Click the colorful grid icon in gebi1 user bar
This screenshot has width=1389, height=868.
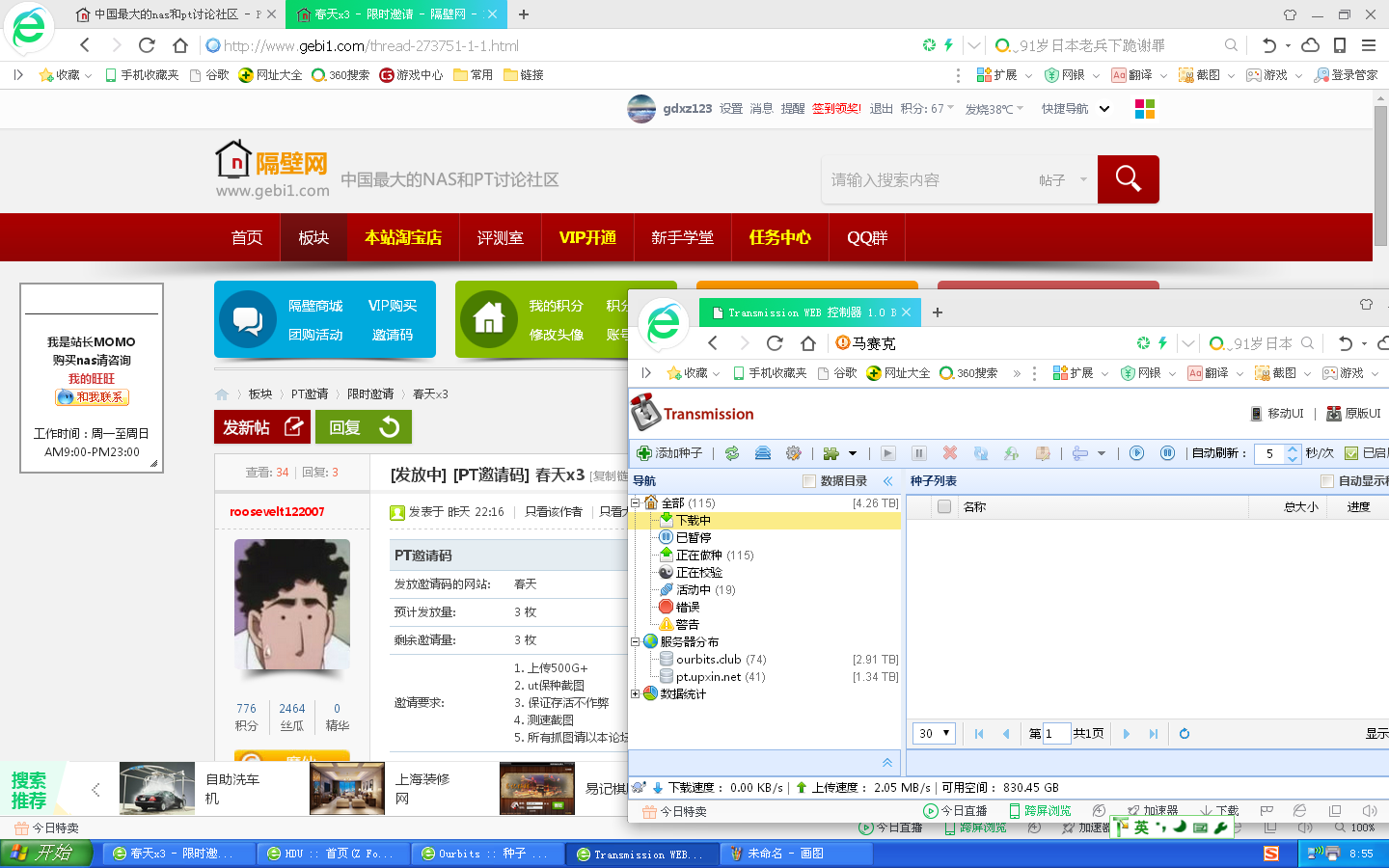pos(1145,109)
